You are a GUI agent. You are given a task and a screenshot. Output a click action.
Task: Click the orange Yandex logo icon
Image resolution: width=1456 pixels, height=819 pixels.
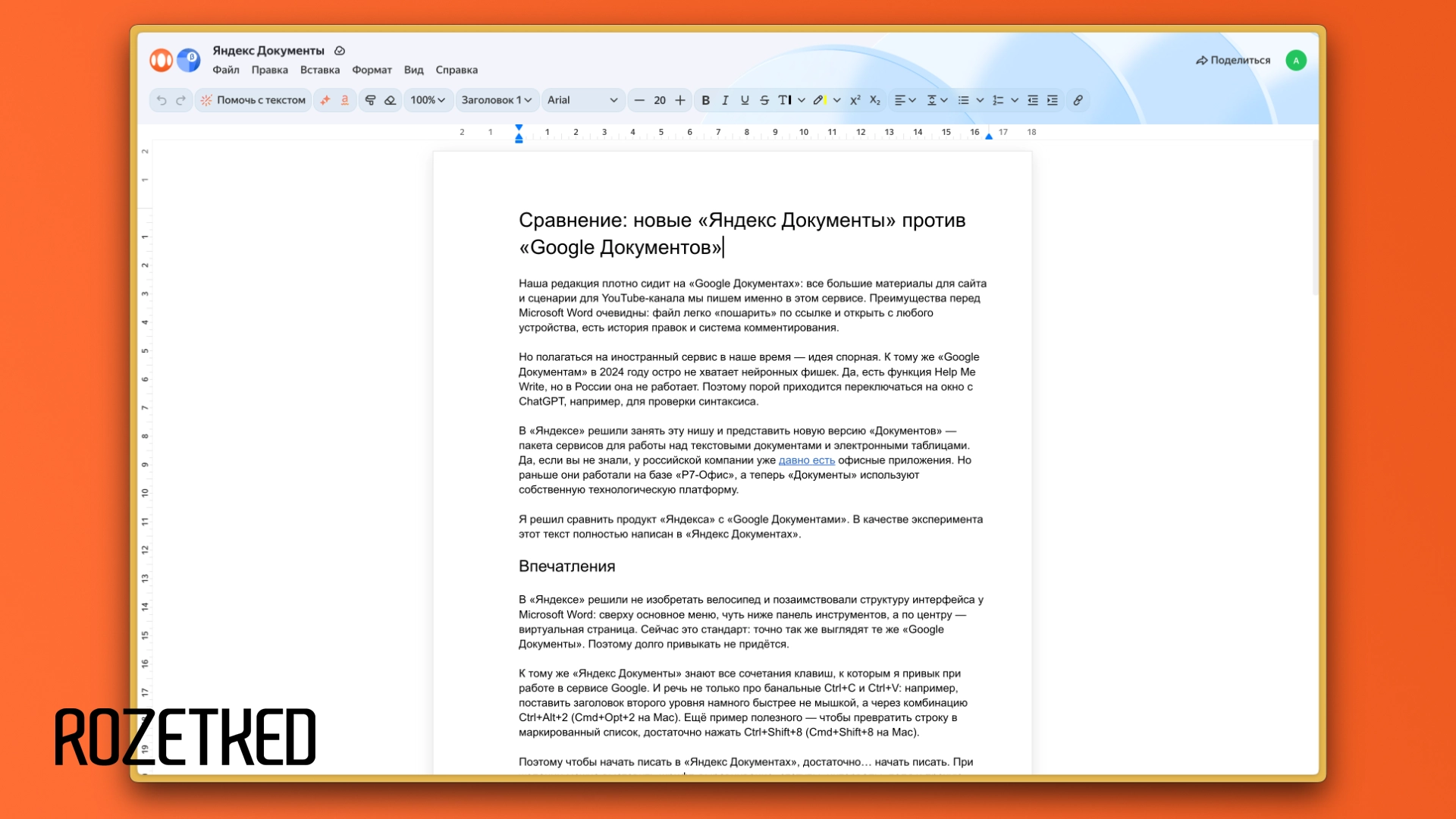pos(162,60)
